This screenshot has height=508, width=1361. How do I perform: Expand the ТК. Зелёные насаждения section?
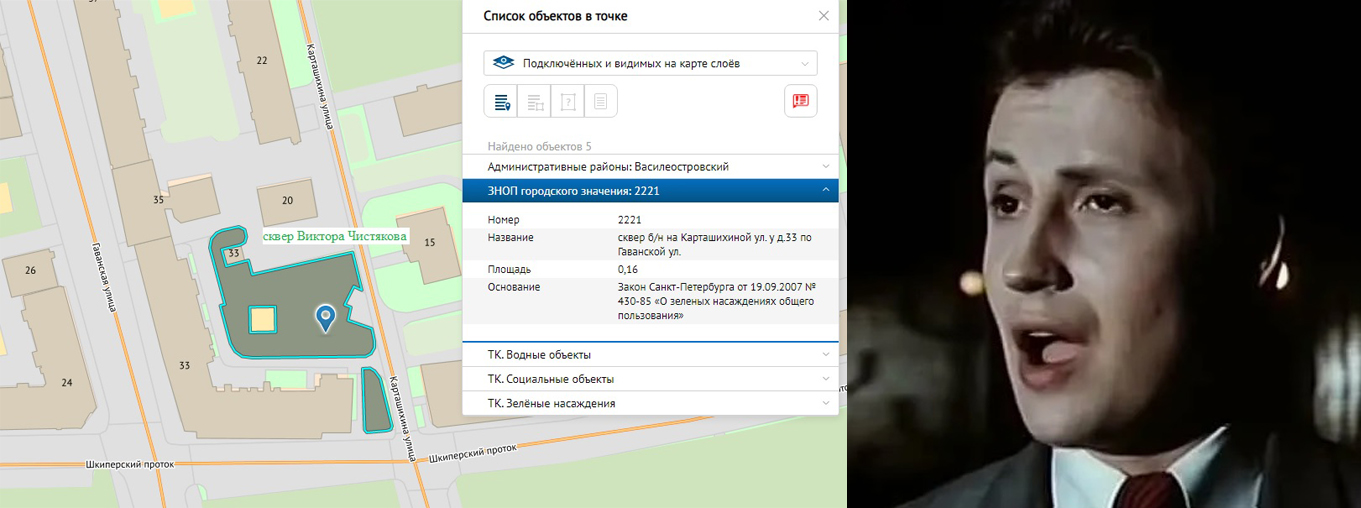[650, 403]
